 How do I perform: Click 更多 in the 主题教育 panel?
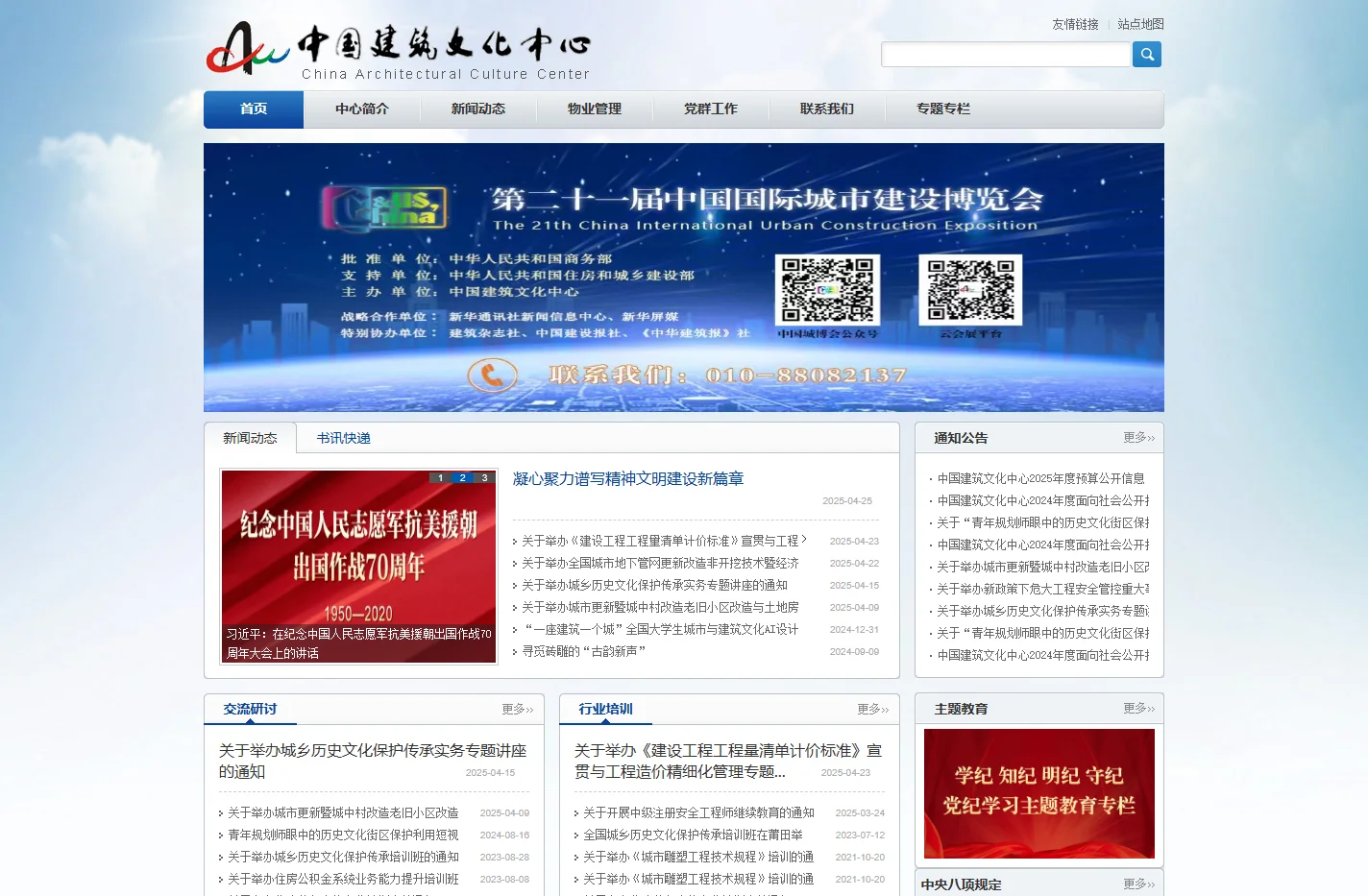(x=1139, y=709)
